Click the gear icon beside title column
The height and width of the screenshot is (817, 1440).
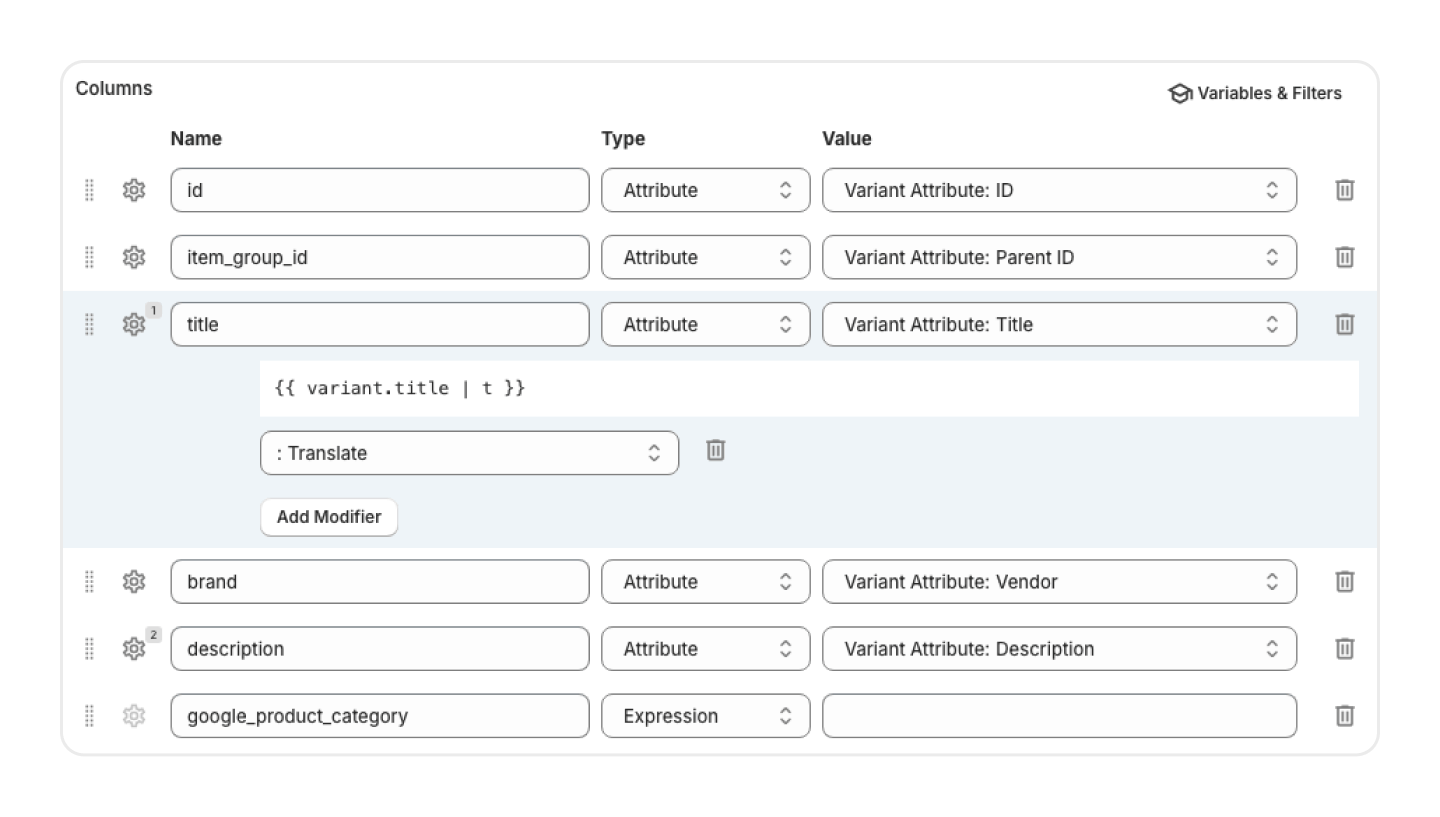(x=133, y=324)
